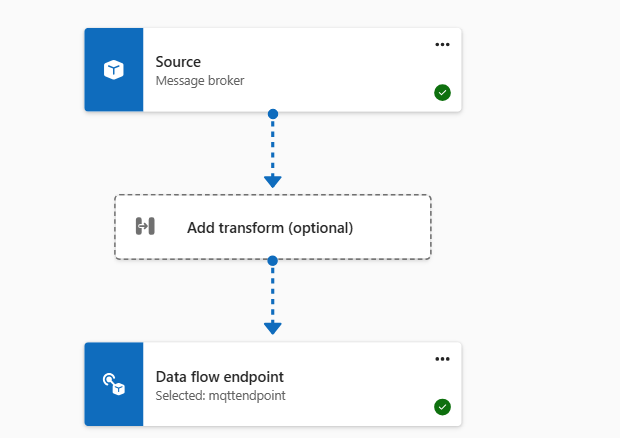Screen dimensions: 620x438
Task: Click dashed line between Source and transform
Action: (x=273, y=146)
